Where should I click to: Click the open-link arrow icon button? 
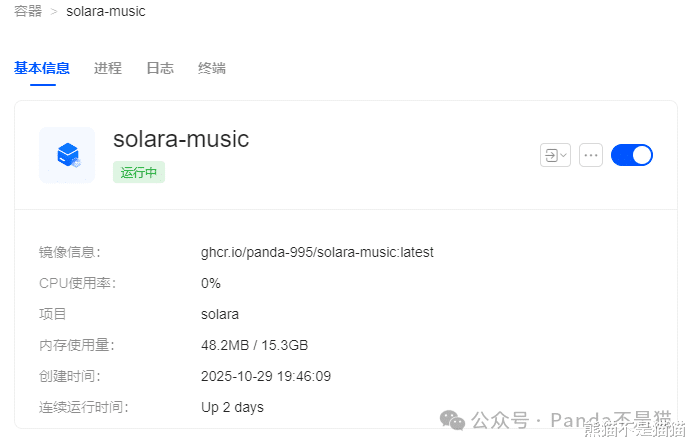coord(550,155)
